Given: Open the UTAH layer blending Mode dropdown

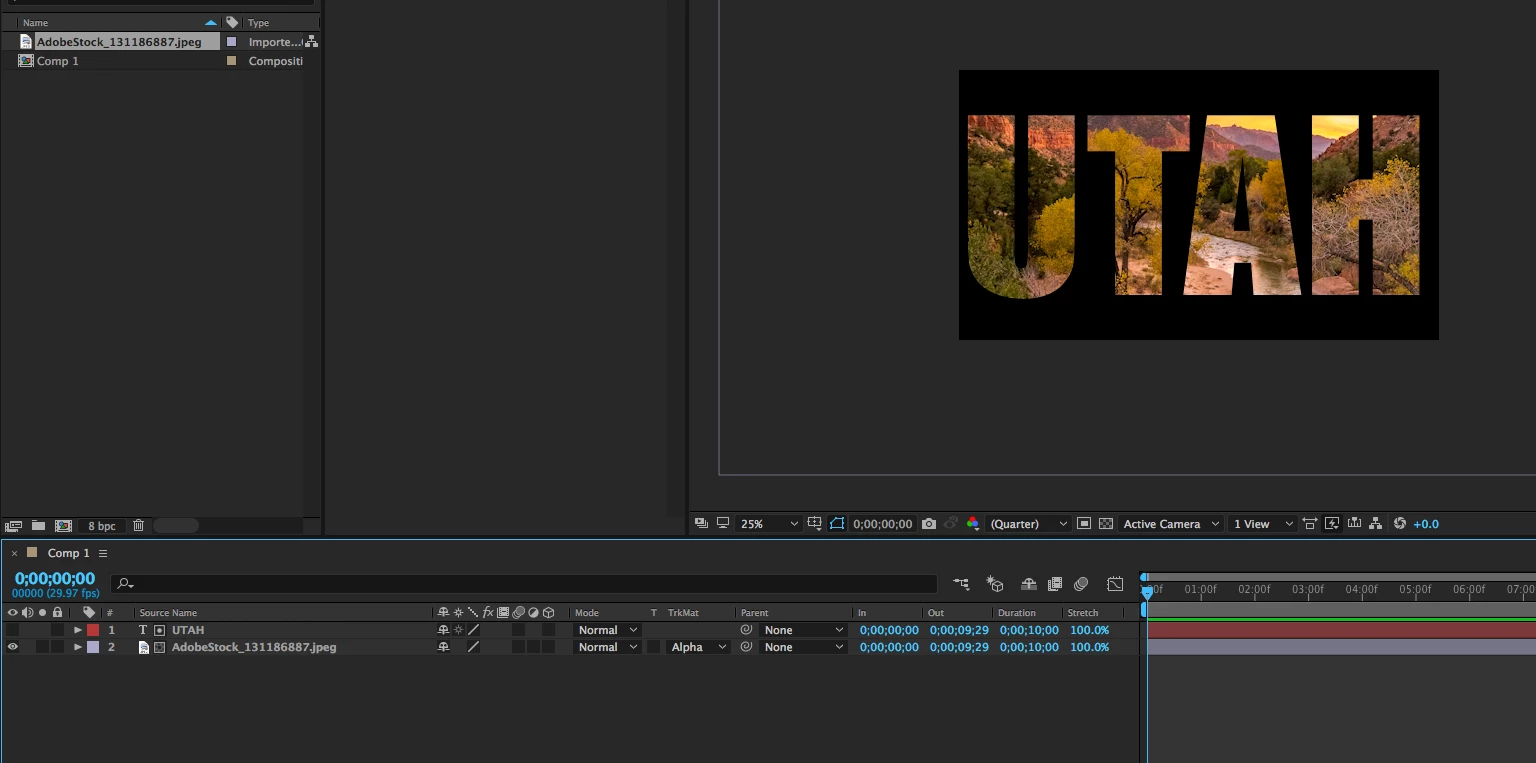Looking at the screenshot, I should [607, 630].
